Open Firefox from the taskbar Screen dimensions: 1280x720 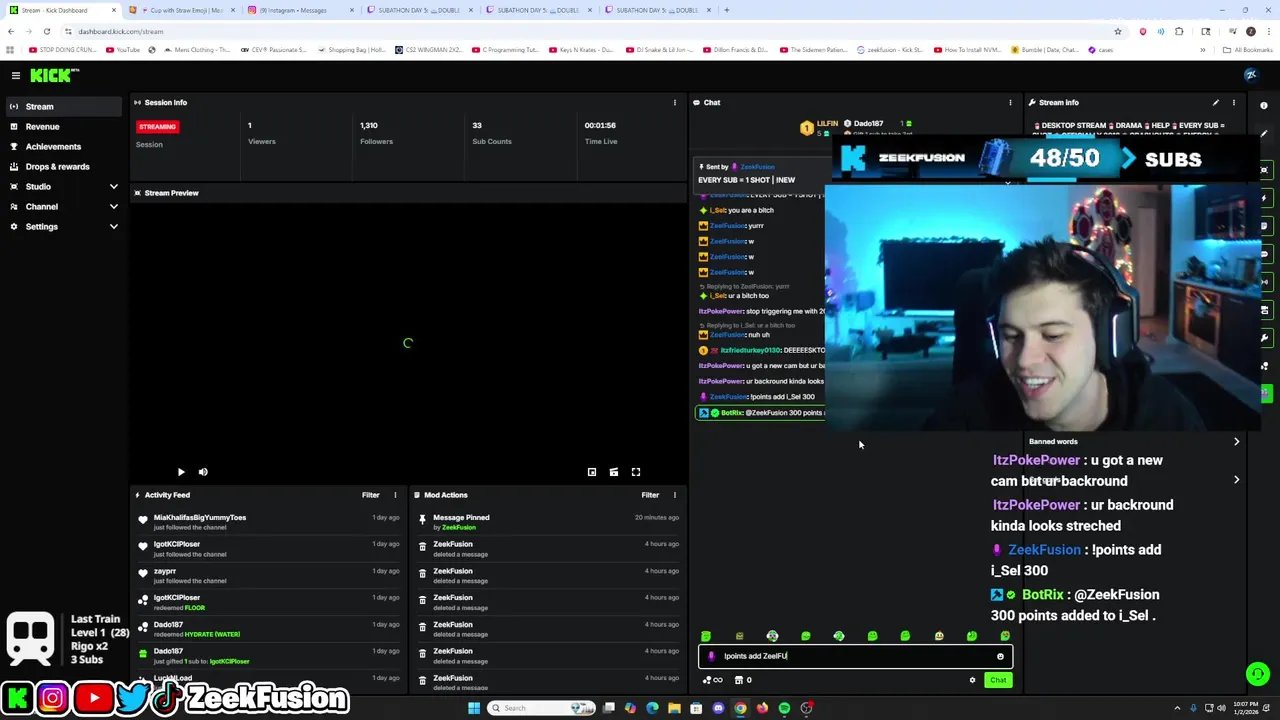point(762,708)
